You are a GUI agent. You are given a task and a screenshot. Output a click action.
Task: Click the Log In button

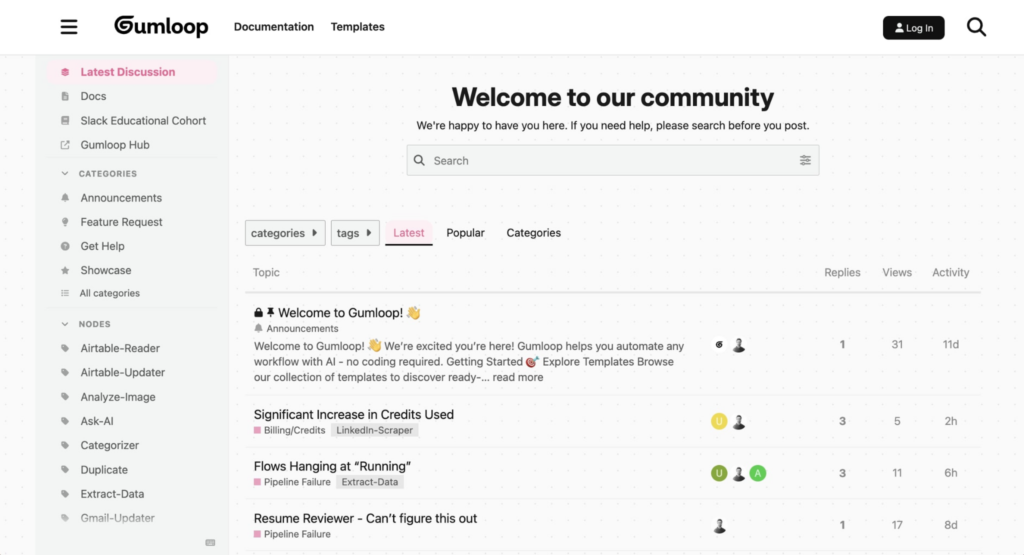[x=913, y=27]
